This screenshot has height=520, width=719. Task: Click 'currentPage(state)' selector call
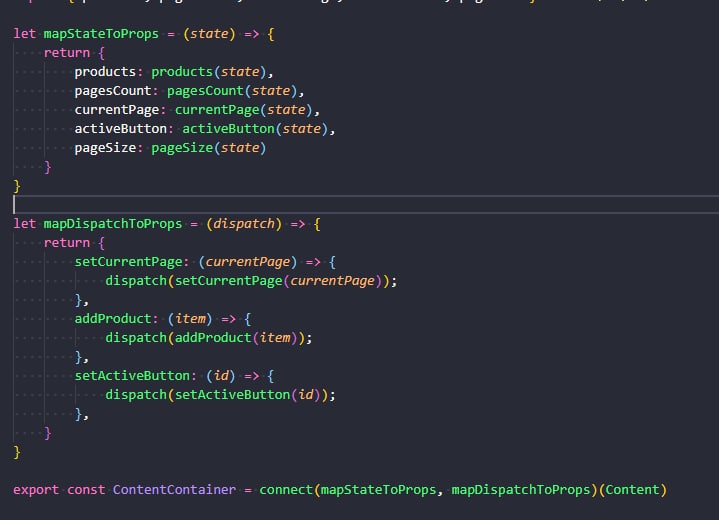(243, 110)
